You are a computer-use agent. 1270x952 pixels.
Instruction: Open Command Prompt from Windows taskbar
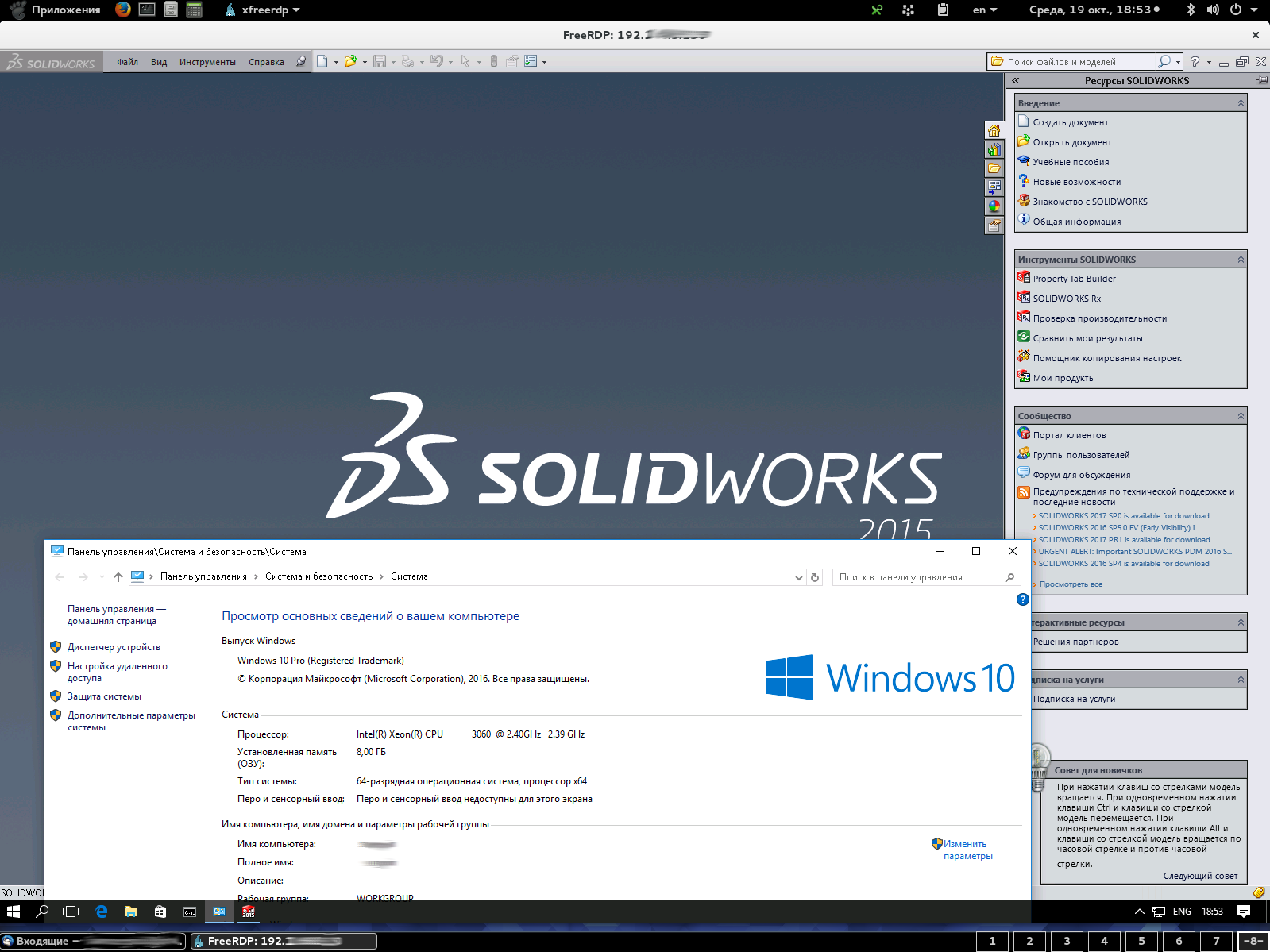tap(190, 912)
